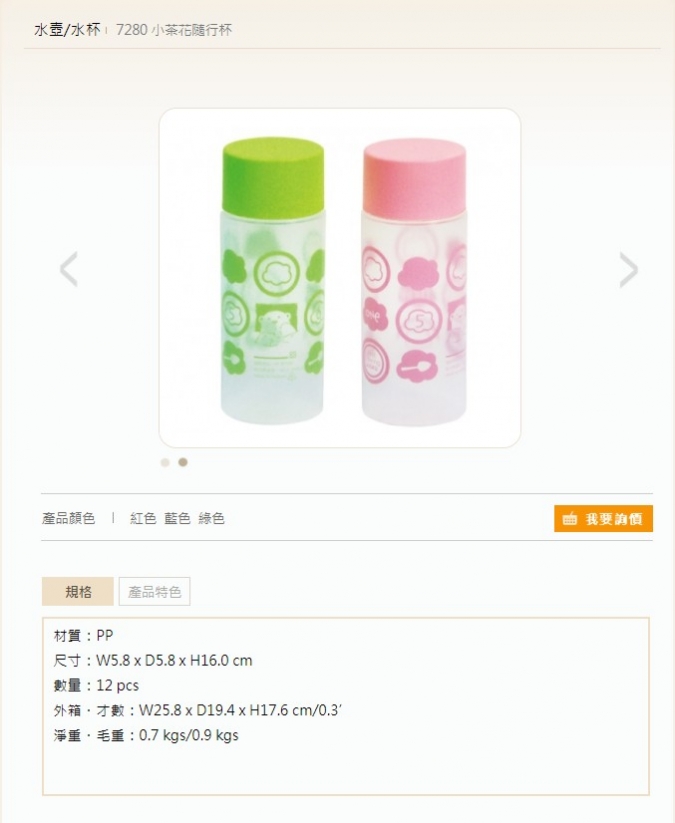Image resolution: width=675 pixels, height=823 pixels.
Task: Choose the 綠色 color option
Action: coord(212,519)
